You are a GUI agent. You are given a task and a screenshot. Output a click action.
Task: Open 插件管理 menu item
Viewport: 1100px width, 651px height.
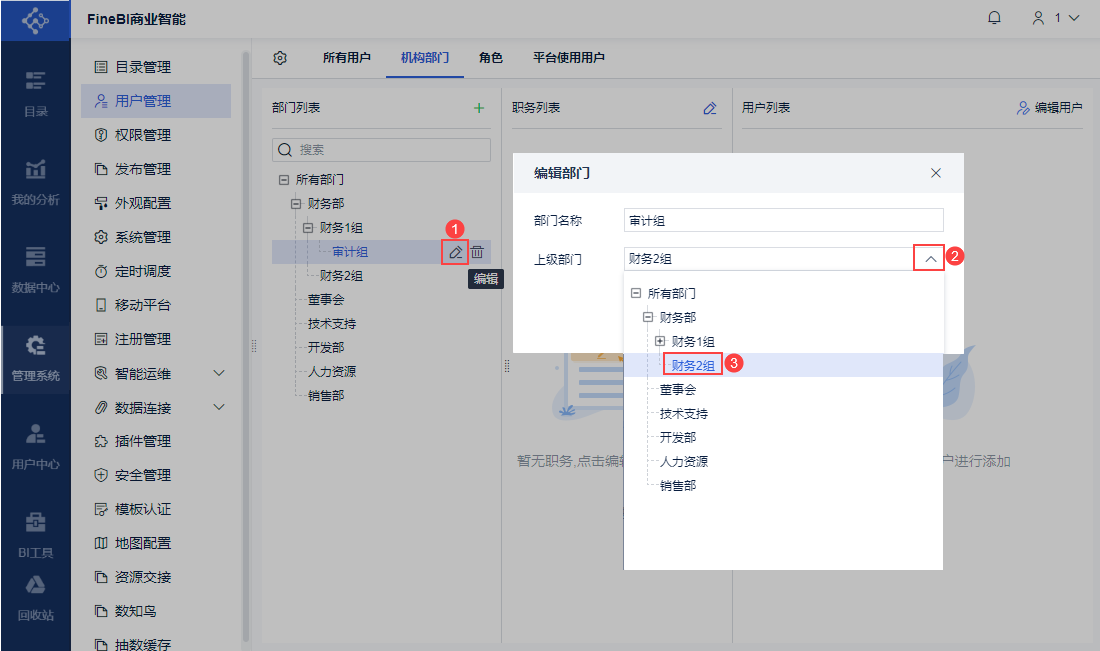tap(156, 441)
